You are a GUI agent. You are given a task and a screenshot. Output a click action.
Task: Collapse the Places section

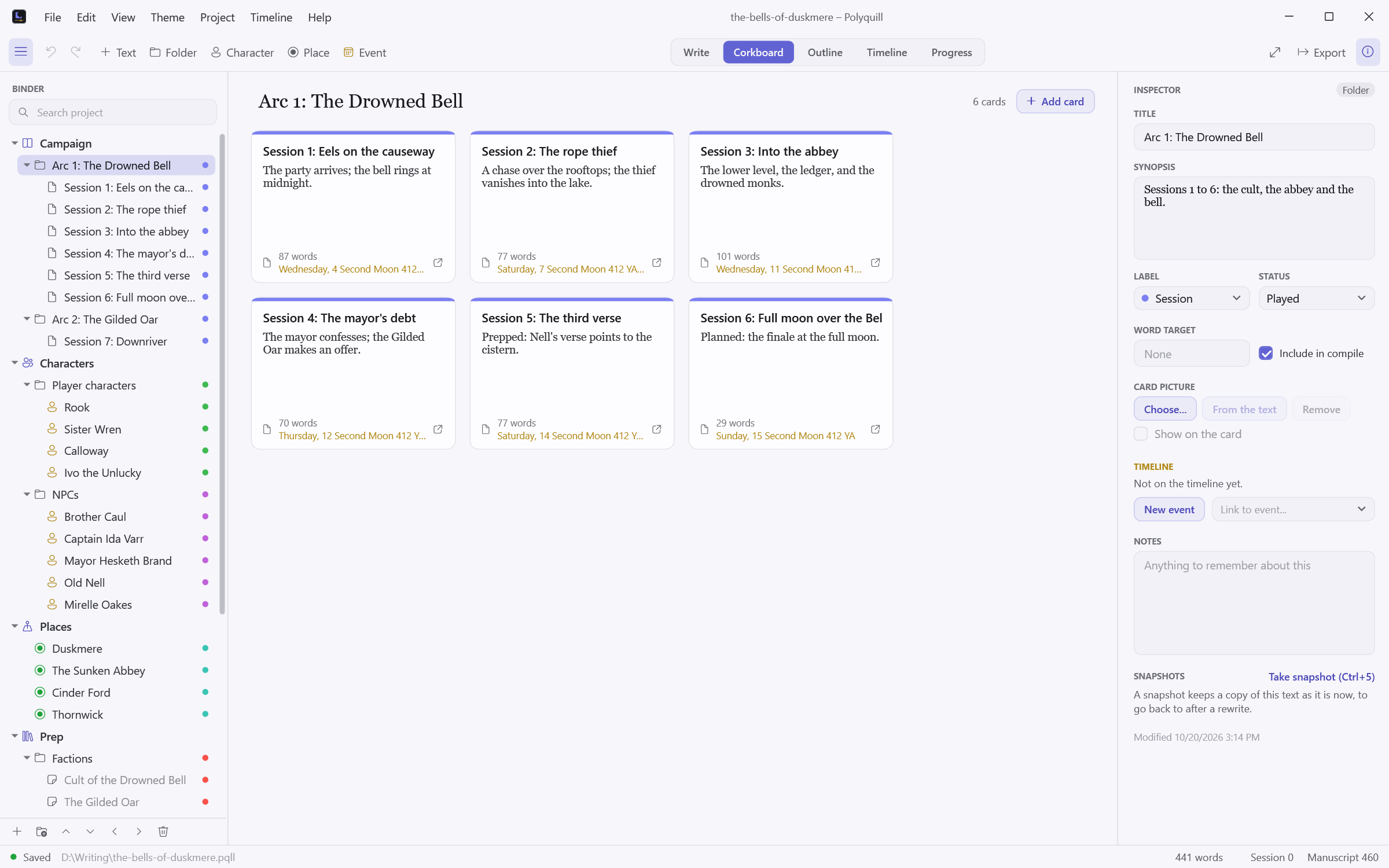click(x=14, y=627)
